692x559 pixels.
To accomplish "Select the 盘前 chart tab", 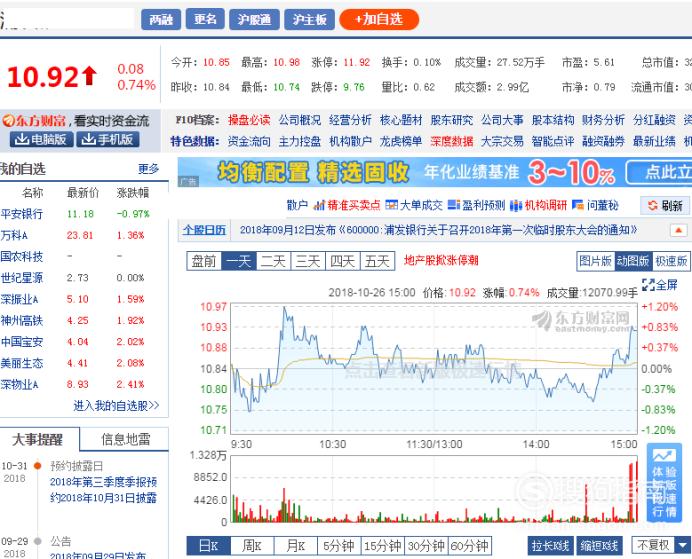I will [x=204, y=261].
